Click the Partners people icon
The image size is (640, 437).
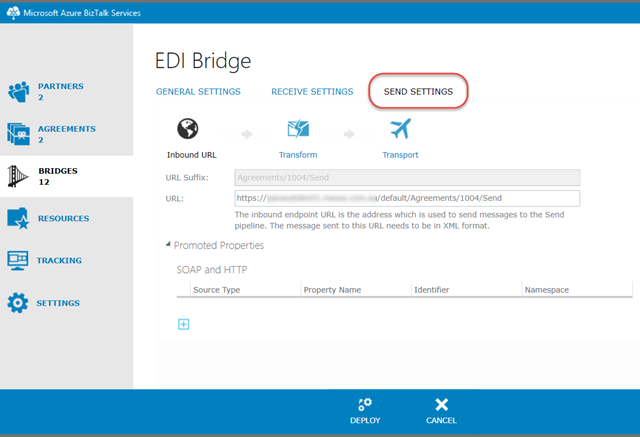pos(20,92)
